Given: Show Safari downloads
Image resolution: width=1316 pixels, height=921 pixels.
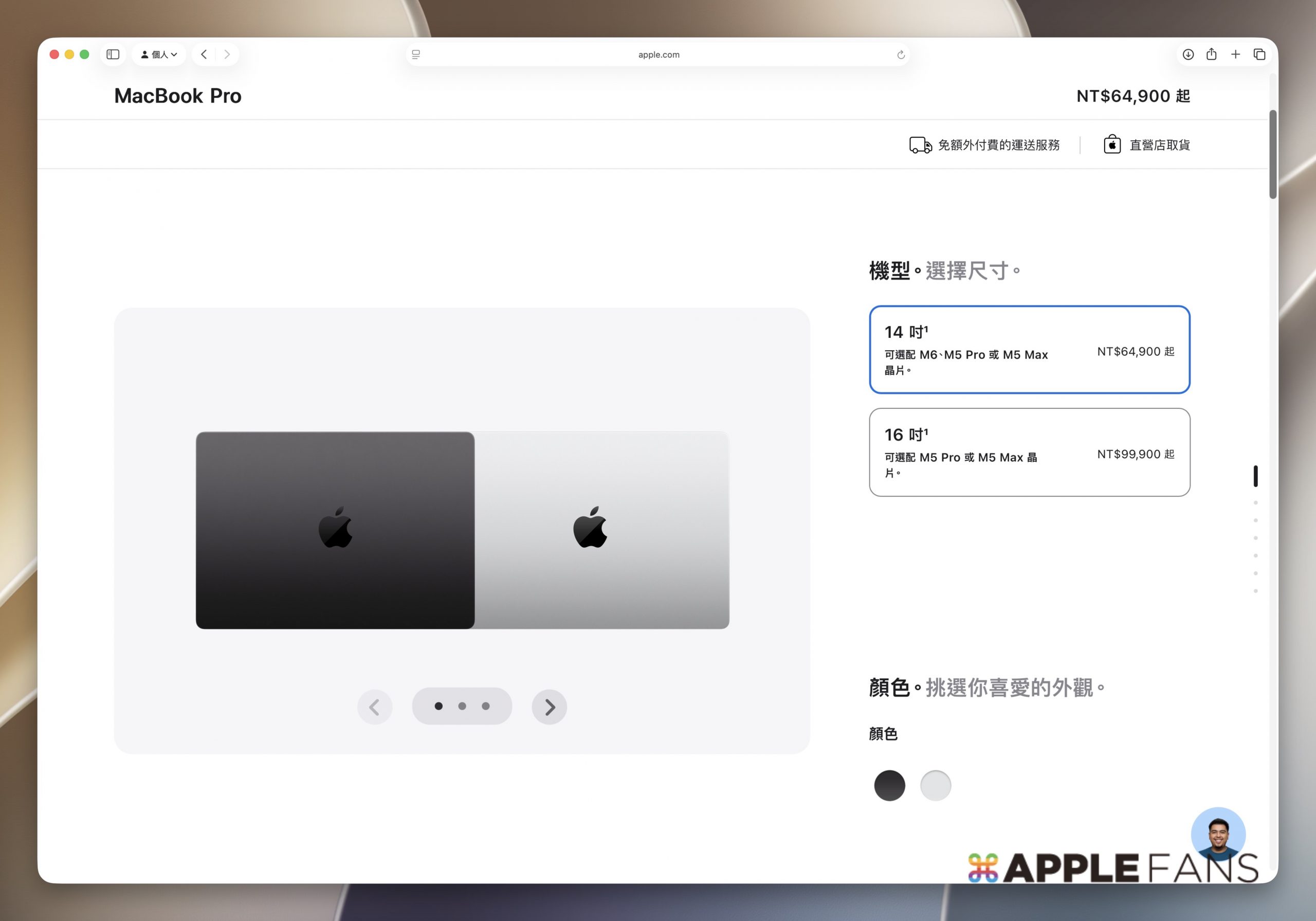Looking at the screenshot, I should pyautogui.click(x=1188, y=55).
